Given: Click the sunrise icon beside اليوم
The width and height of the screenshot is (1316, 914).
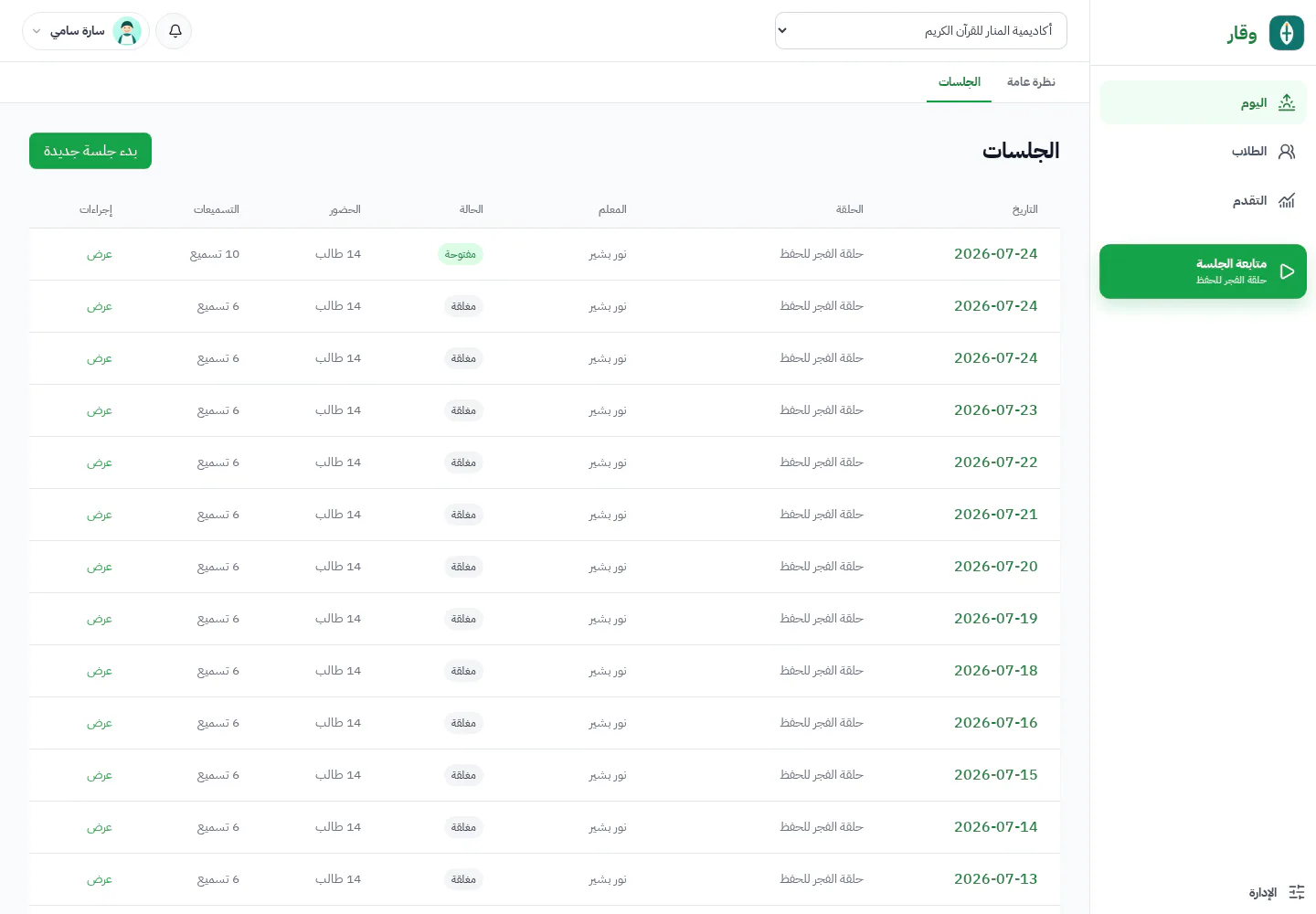Looking at the screenshot, I should pyautogui.click(x=1287, y=102).
